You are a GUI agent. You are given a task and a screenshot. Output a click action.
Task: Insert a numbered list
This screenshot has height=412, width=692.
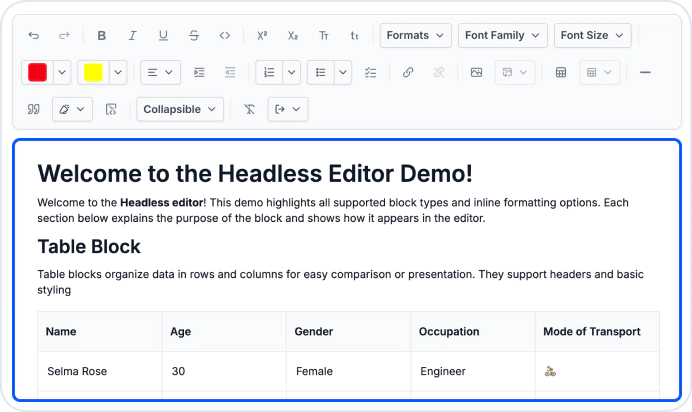269,72
